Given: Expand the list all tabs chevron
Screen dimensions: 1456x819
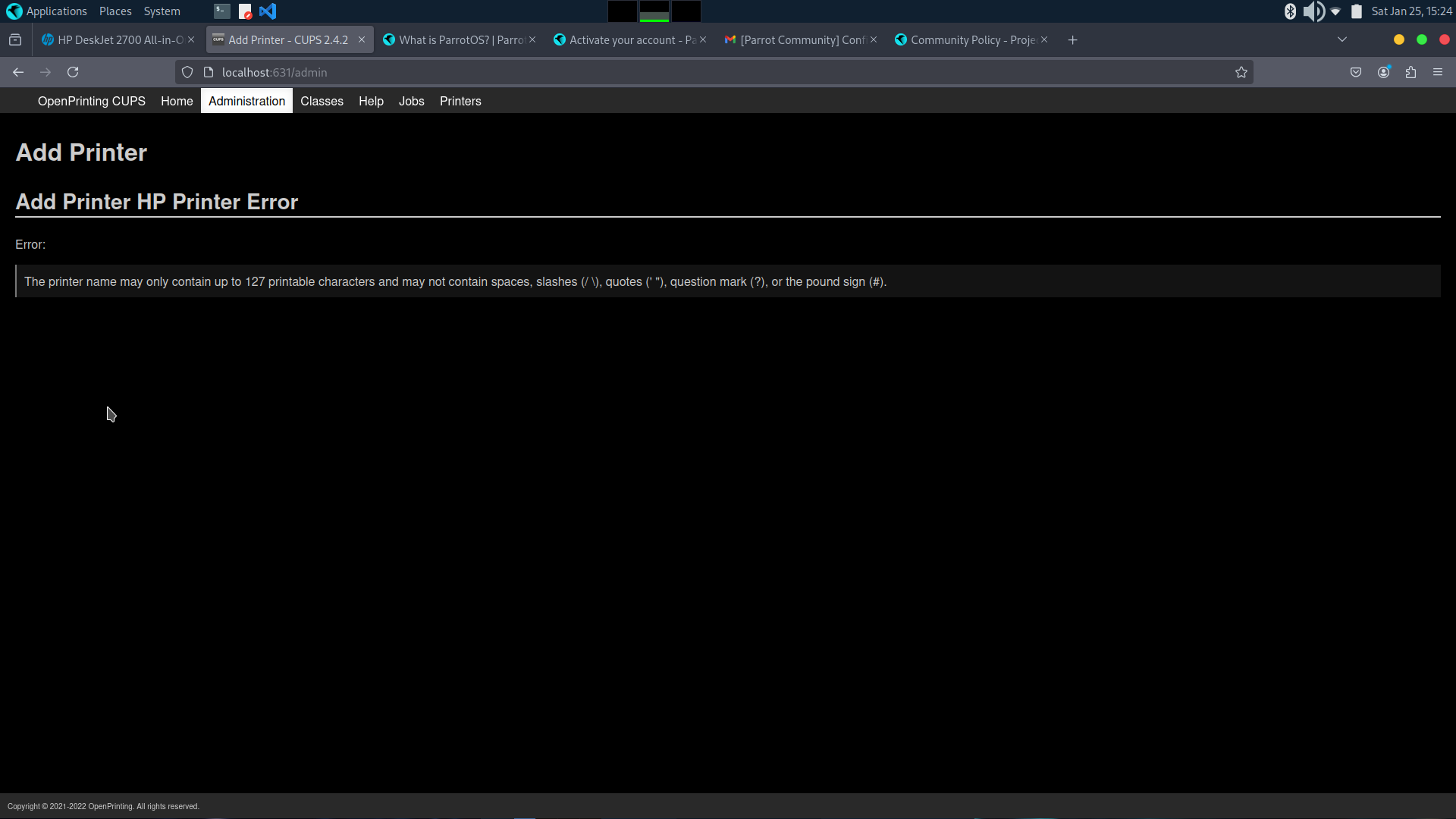Looking at the screenshot, I should (x=1342, y=40).
